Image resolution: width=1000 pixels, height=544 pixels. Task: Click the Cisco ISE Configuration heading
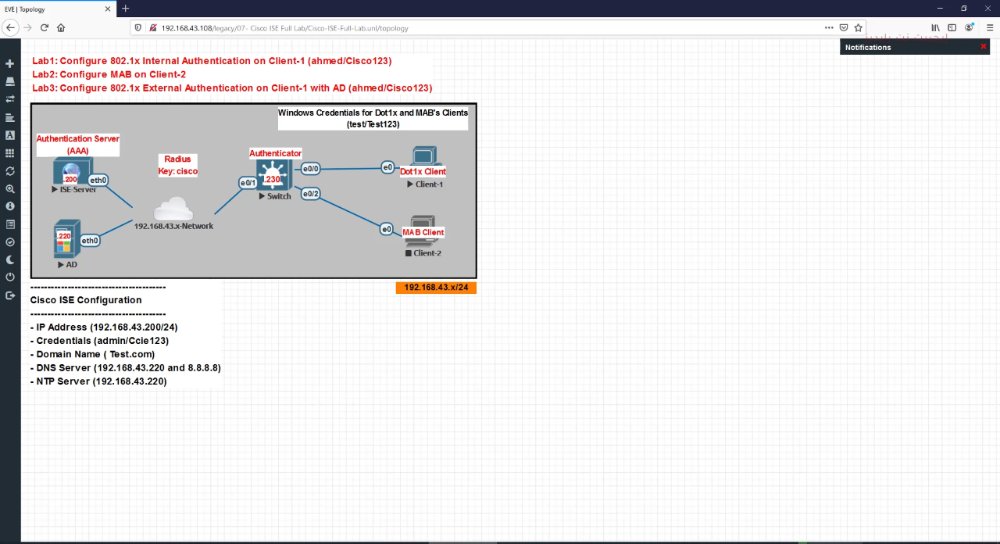pyautogui.click(x=86, y=300)
